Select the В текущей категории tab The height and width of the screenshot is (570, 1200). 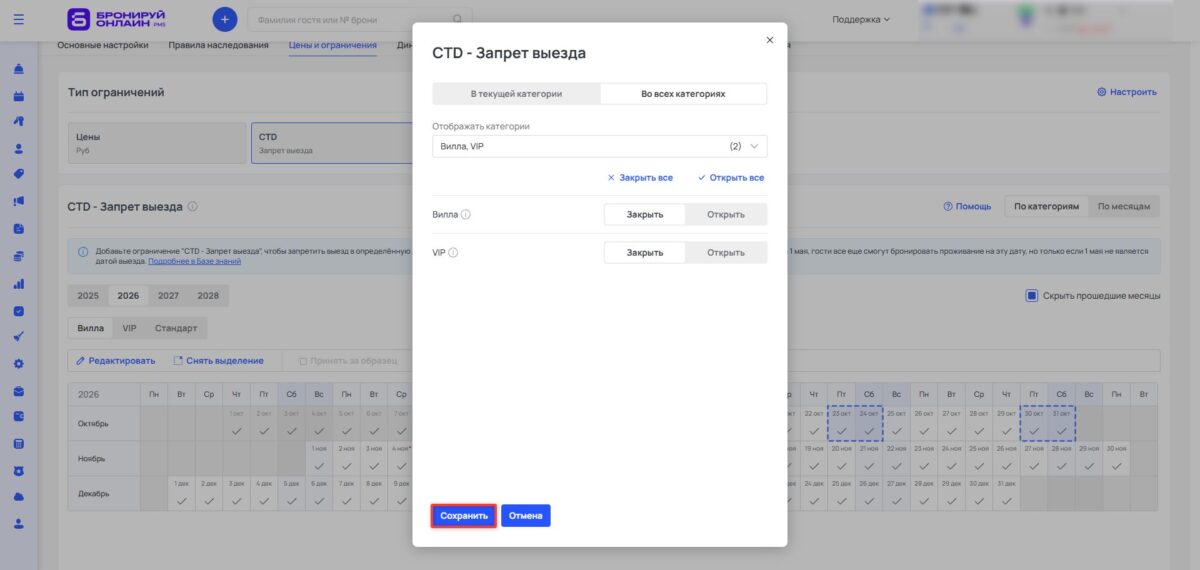pyautogui.click(x=516, y=93)
